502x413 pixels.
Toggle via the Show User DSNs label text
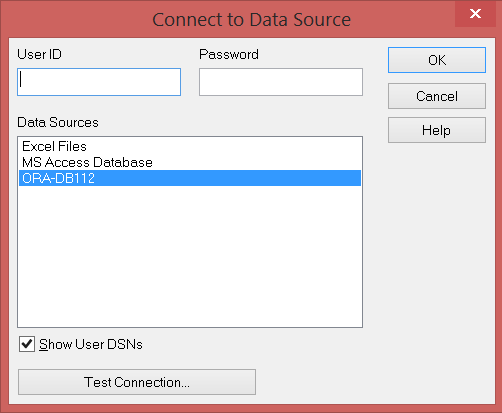coord(91,344)
